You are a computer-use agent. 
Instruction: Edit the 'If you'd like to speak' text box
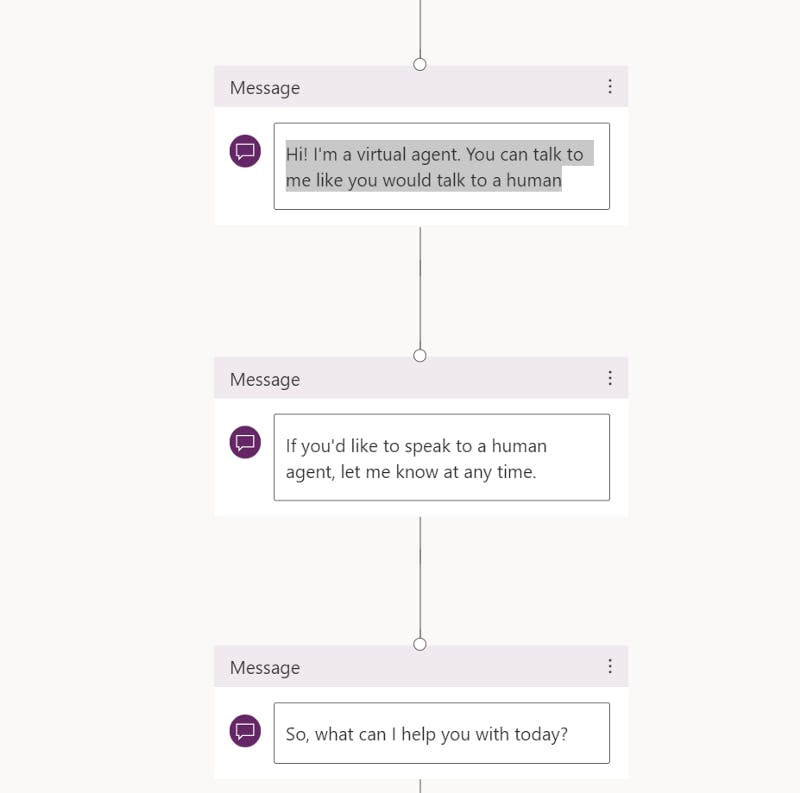[x=442, y=457]
